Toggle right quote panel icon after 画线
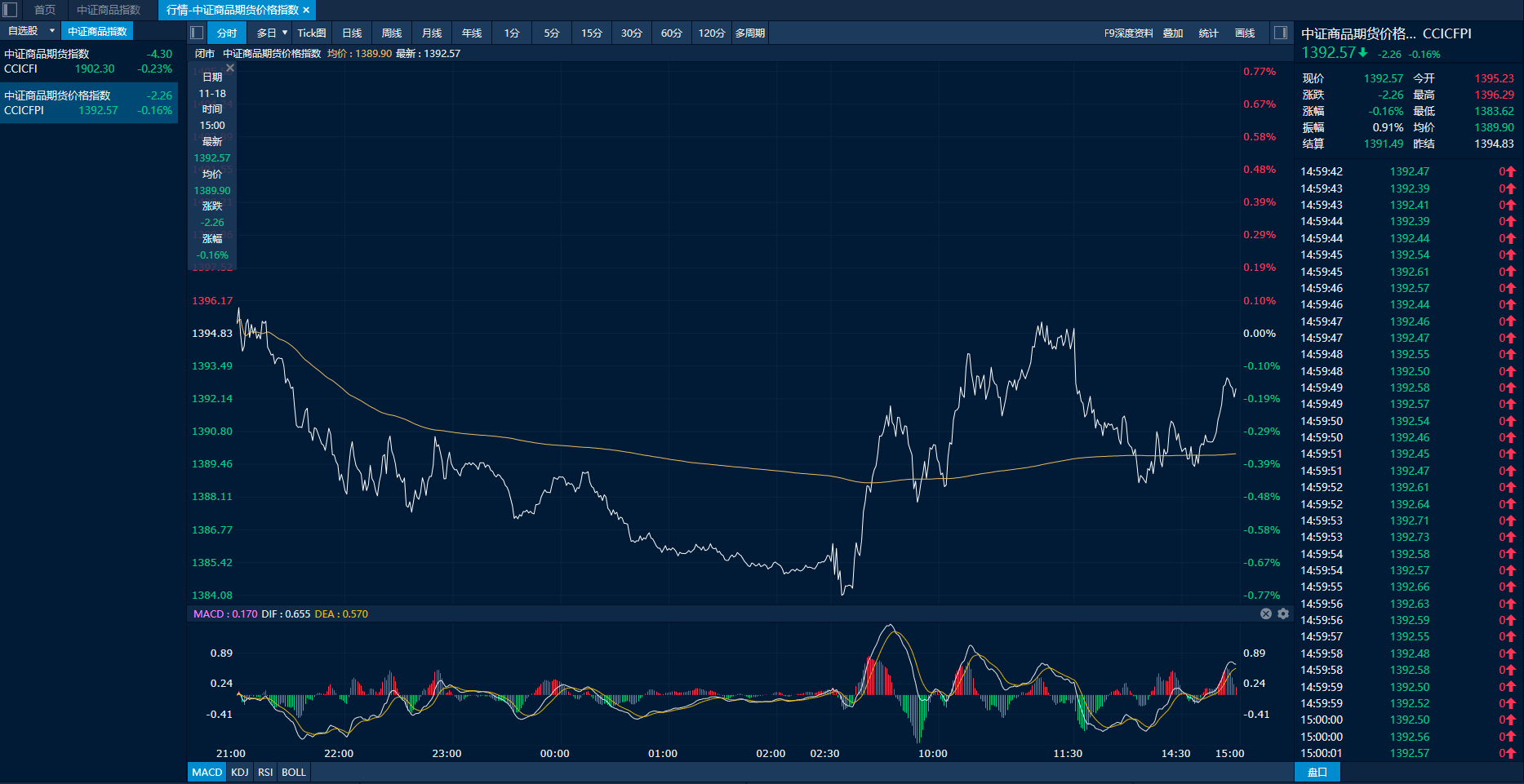Image resolution: width=1524 pixels, height=784 pixels. pyautogui.click(x=1281, y=33)
